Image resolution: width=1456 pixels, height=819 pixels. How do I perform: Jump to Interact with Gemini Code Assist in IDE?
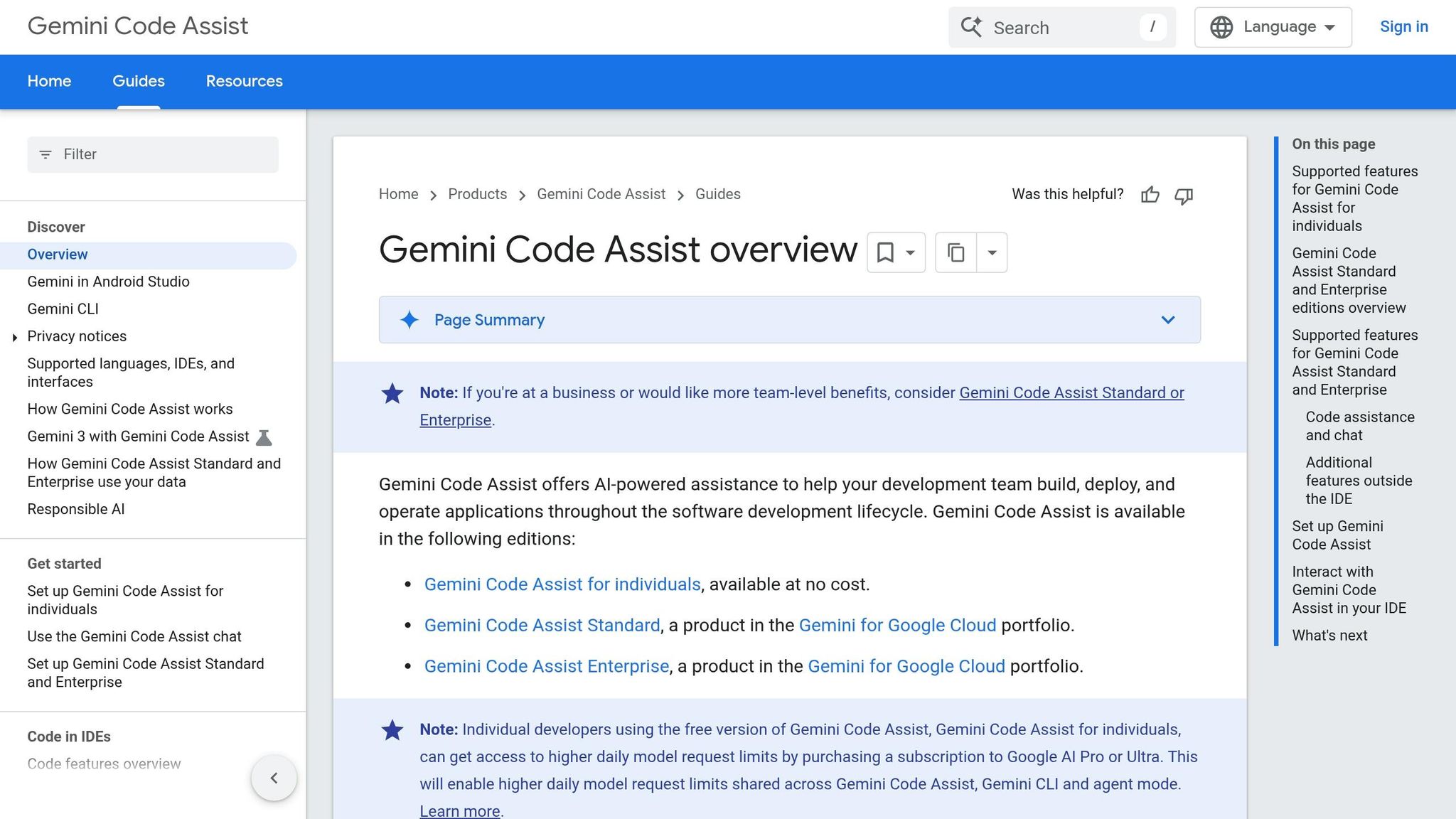coord(1349,590)
